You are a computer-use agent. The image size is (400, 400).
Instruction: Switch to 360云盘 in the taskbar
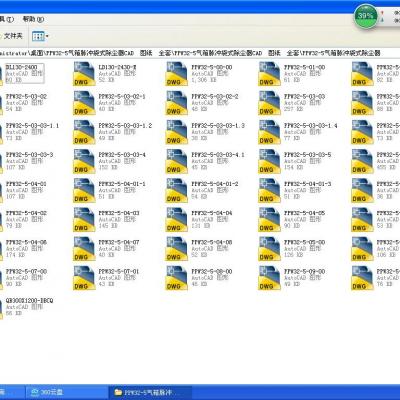67,392
